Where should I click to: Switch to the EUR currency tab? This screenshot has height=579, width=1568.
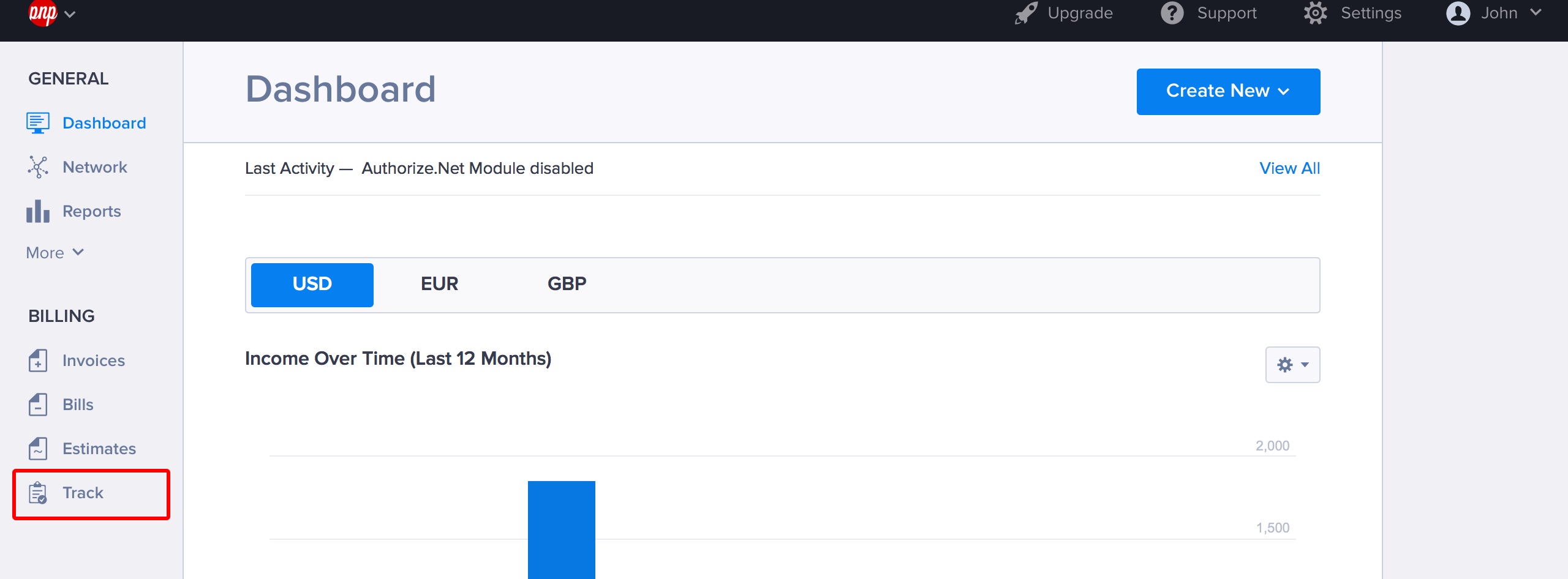pyautogui.click(x=439, y=285)
